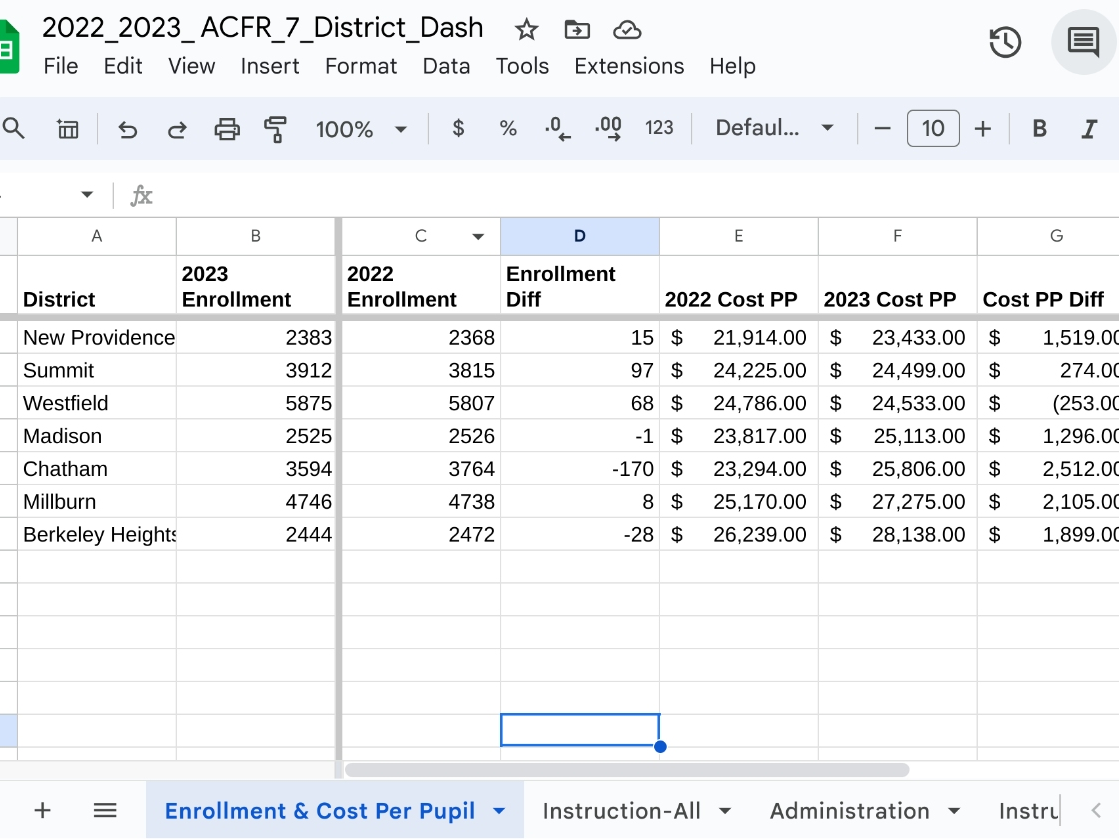Decrease decimal places icon
Image resolution: width=1119 pixels, height=839 pixels.
[x=557, y=129]
